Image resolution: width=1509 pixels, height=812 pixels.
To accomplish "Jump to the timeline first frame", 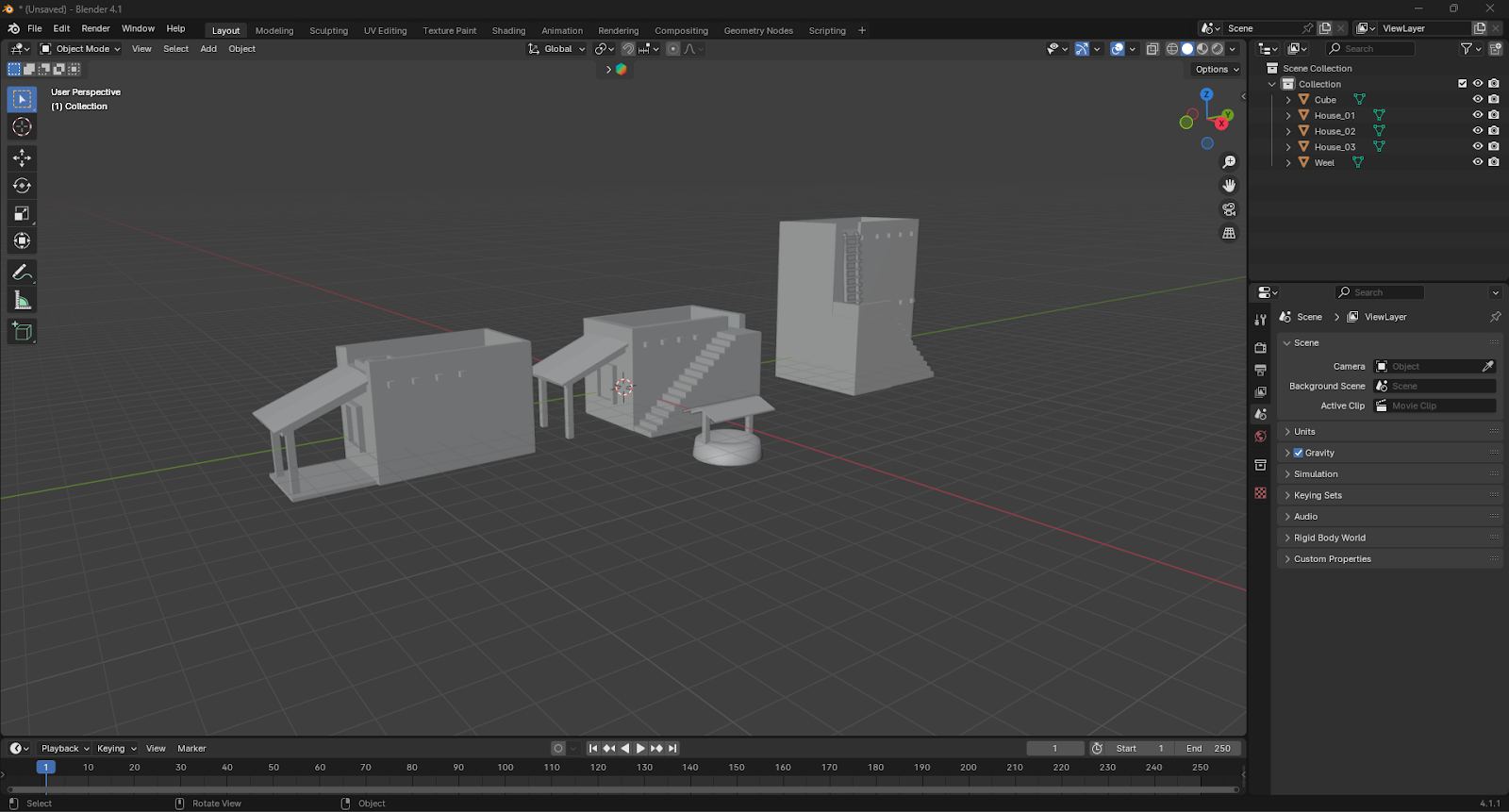I will tap(593, 748).
